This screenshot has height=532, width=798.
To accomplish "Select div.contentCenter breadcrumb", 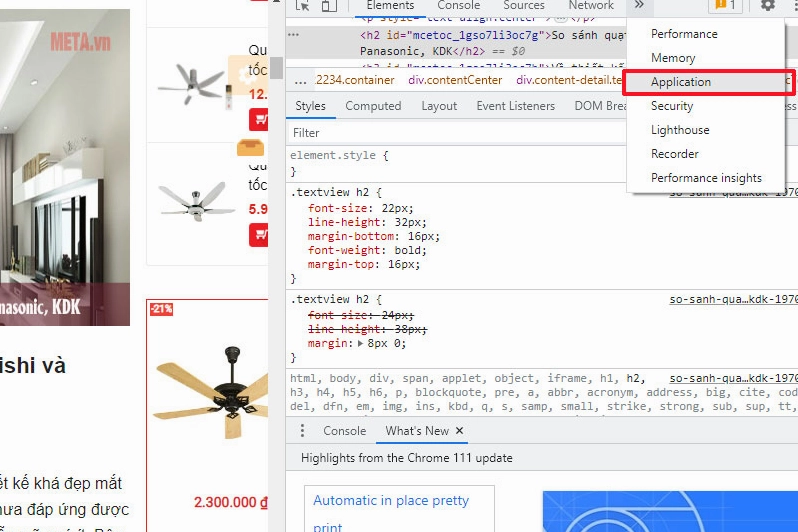I will click(x=455, y=80).
